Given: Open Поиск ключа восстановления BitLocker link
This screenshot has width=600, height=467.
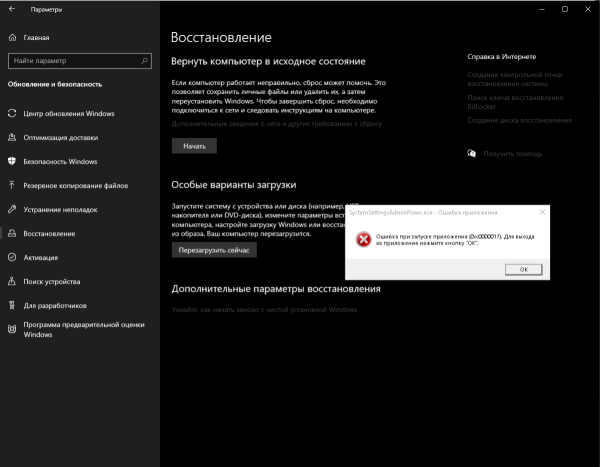Looking at the screenshot, I should click(x=515, y=102).
